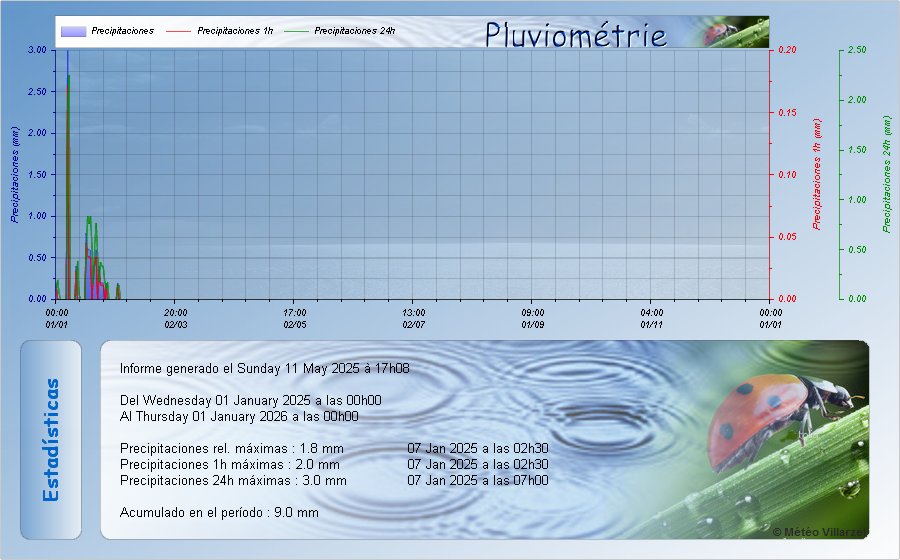Click the Estadísticas side label
Screen dimensions: 900x560
click(x=51, y=440)
